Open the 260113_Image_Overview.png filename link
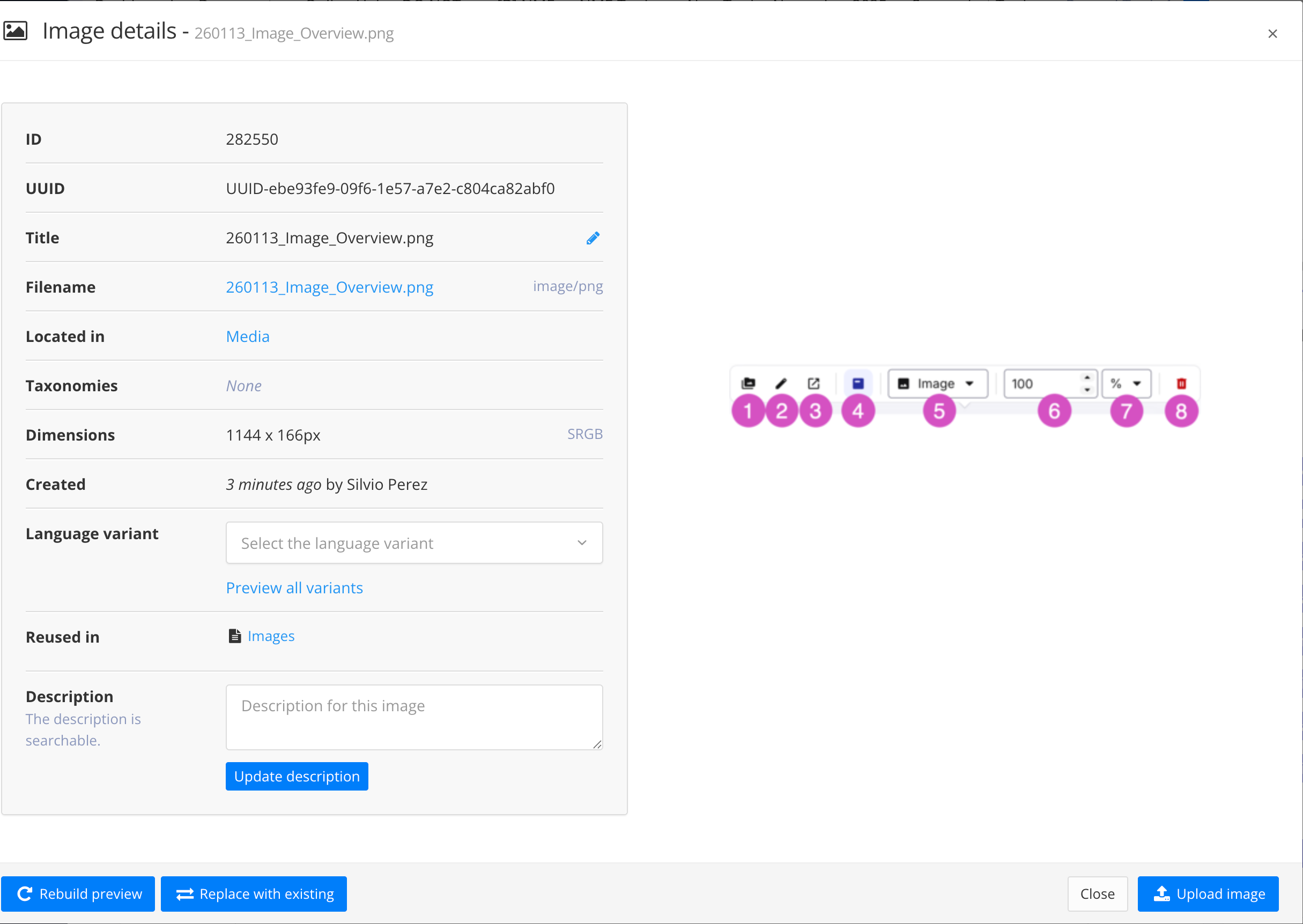1303x924 pixels. point(330,287)
